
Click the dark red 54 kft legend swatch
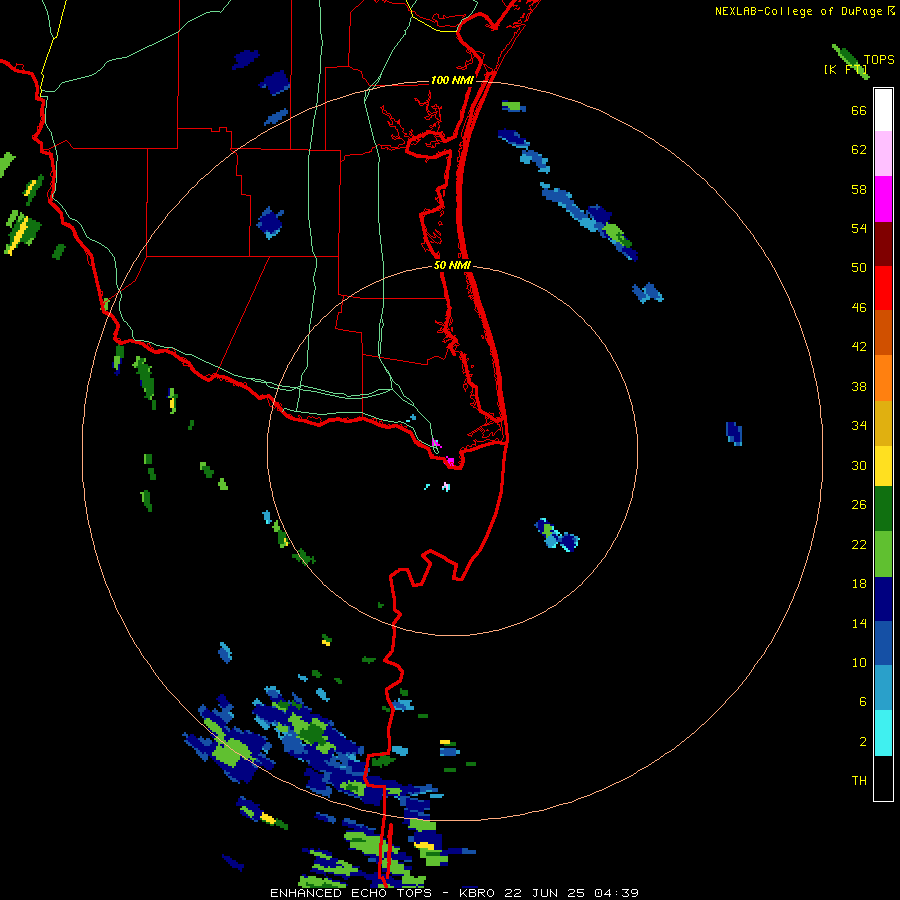(x=883, y=243)
